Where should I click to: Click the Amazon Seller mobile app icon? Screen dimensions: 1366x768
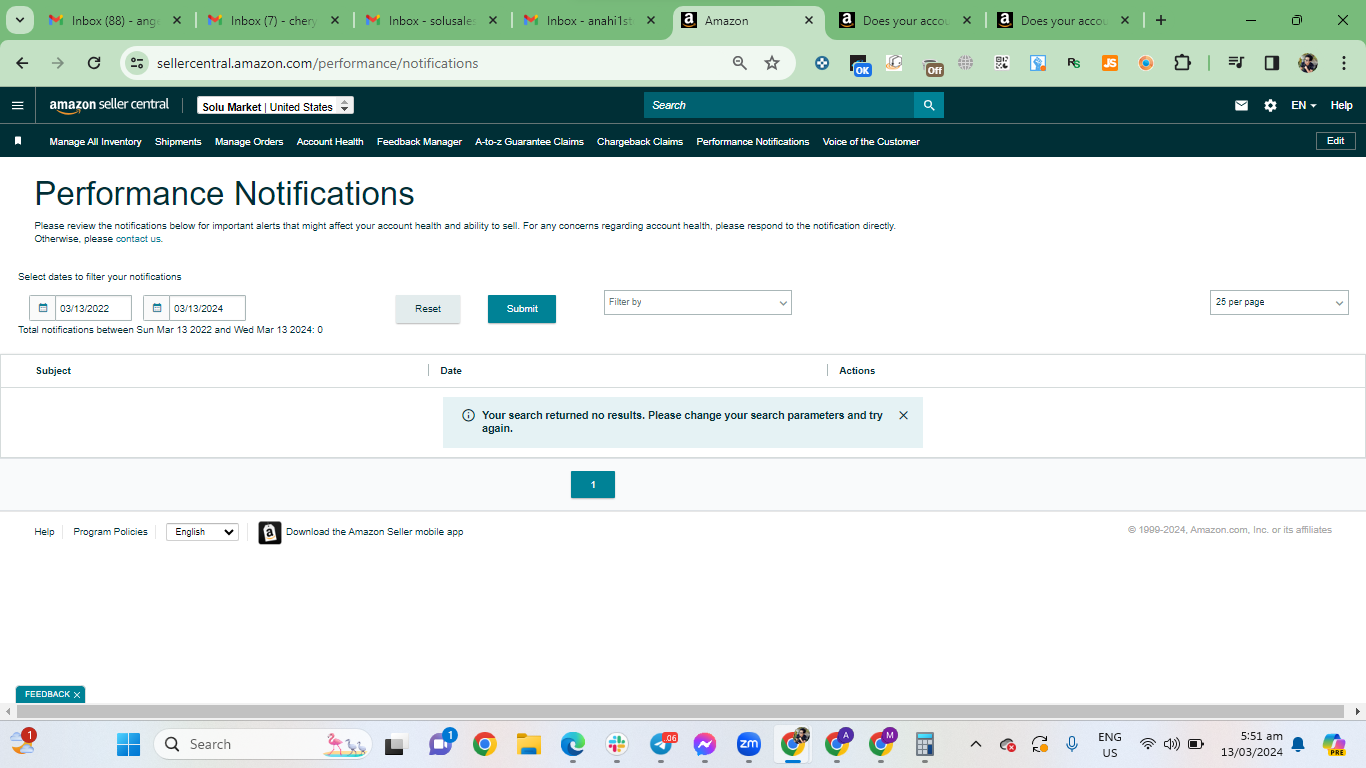click(270, 532)
